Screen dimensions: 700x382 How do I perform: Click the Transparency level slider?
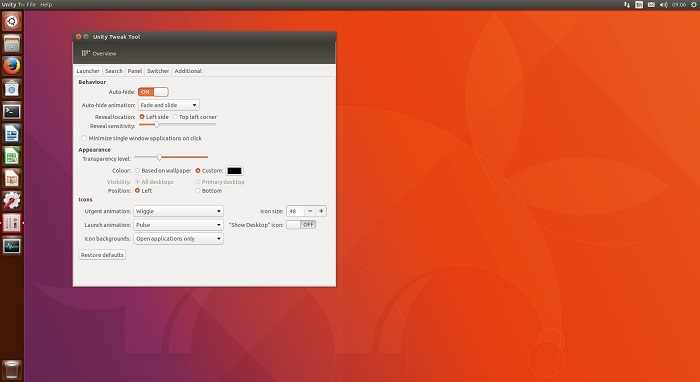click(x=171, y=157)
